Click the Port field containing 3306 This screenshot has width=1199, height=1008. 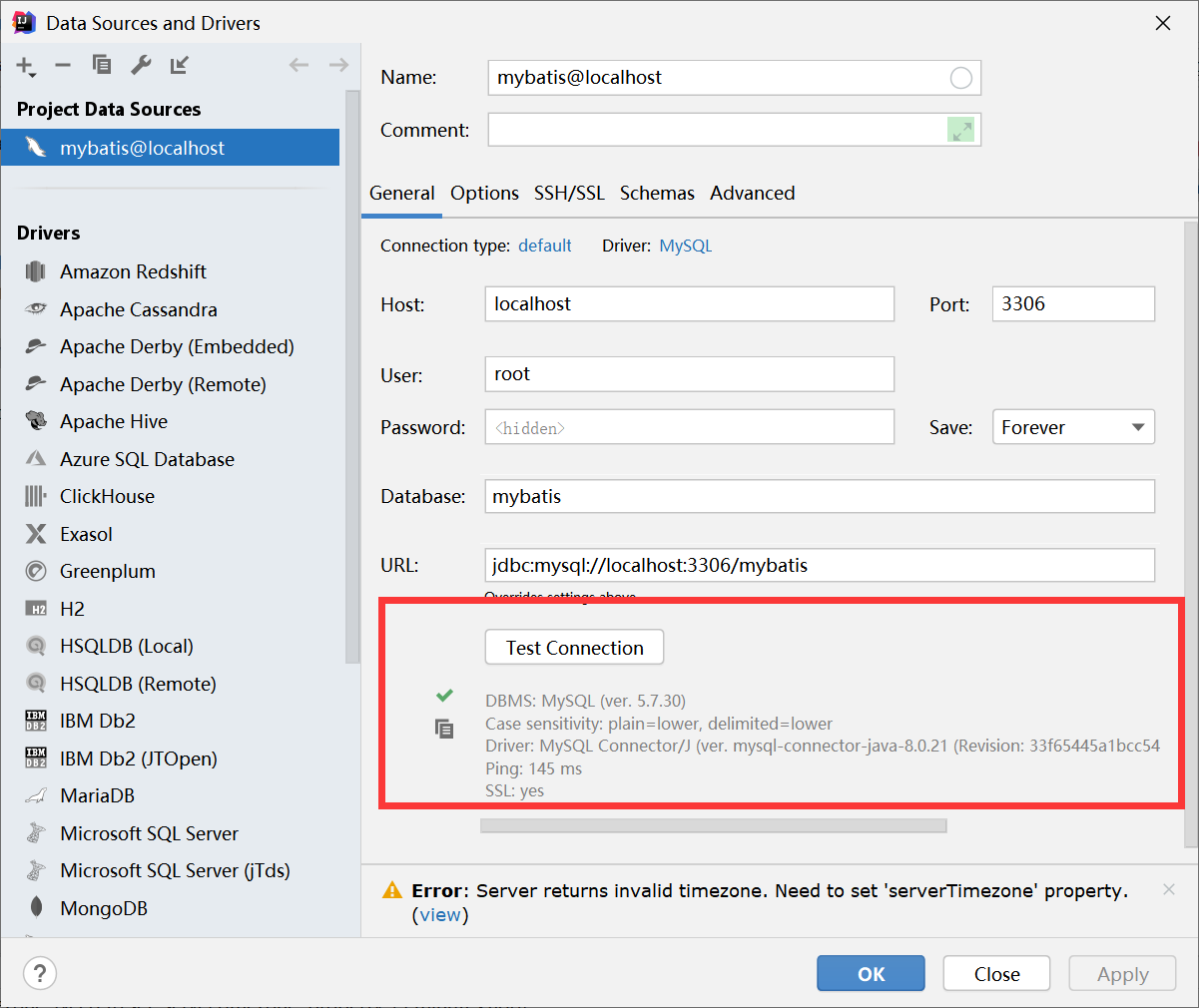(1073, 304)
